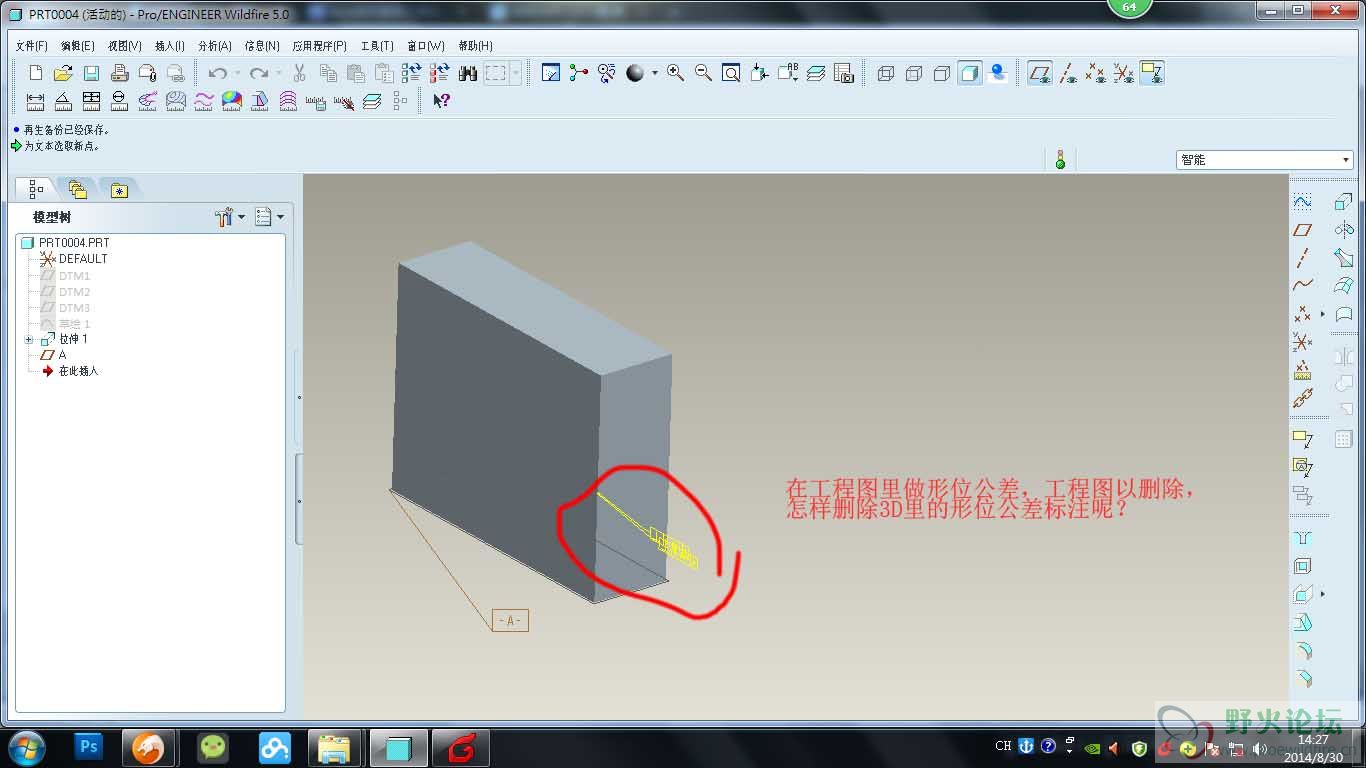Click the Zoom Out magnifier icon
1366x768 pixels.
point(704,73)
